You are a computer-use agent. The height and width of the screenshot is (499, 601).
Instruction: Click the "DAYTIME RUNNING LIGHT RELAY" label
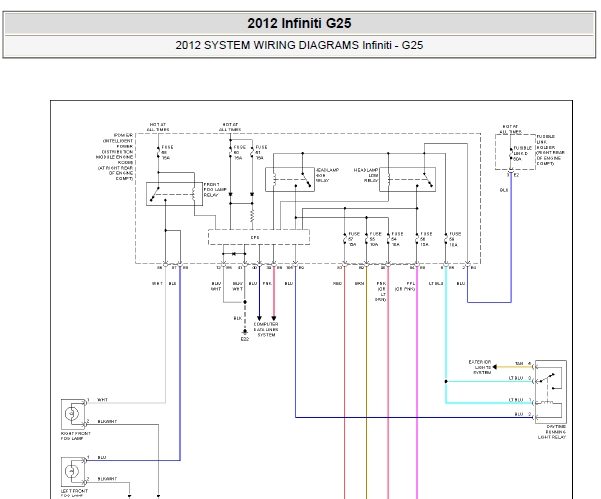point(552,432)
